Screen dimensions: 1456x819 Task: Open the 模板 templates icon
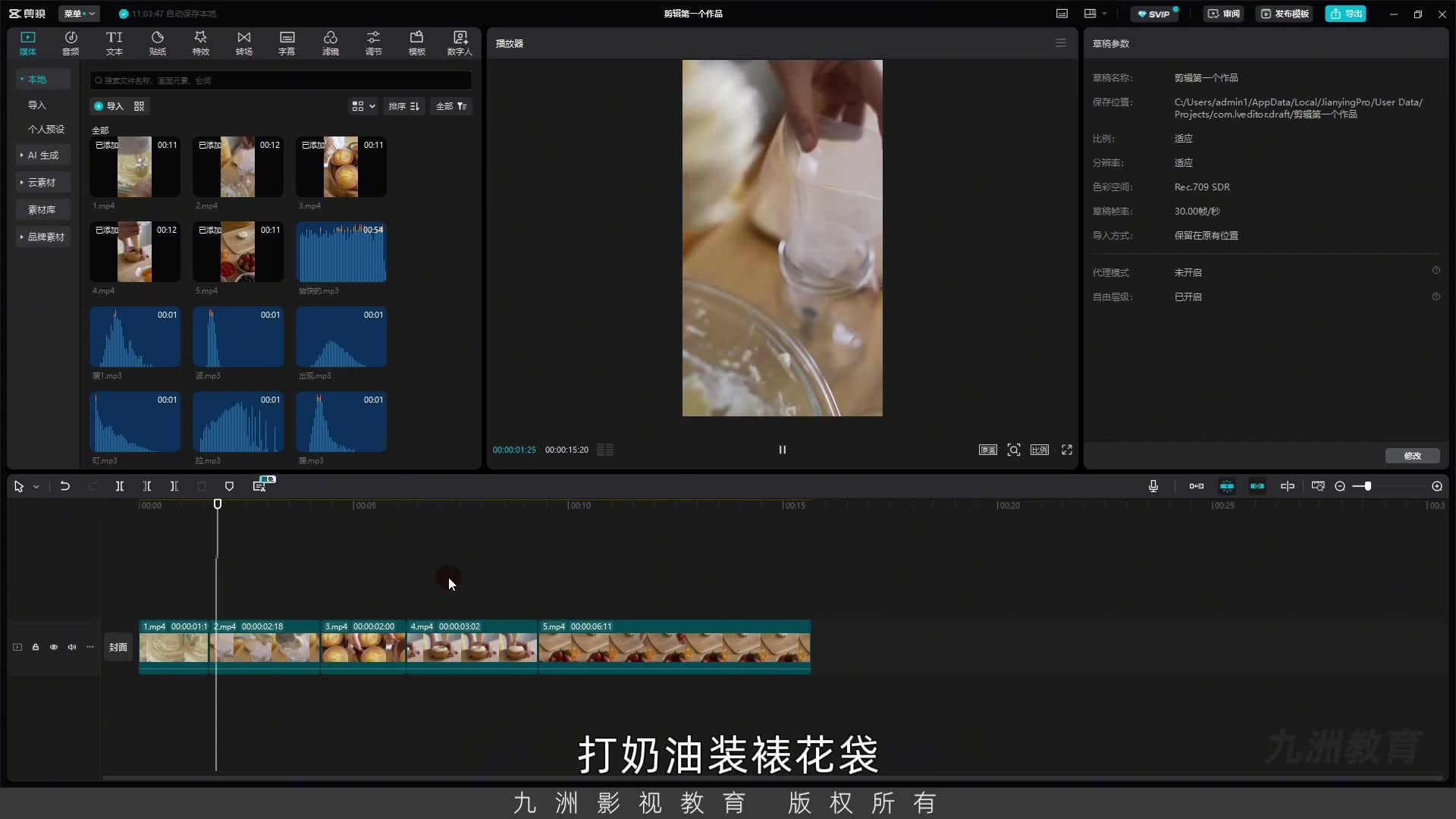(417, 43)
